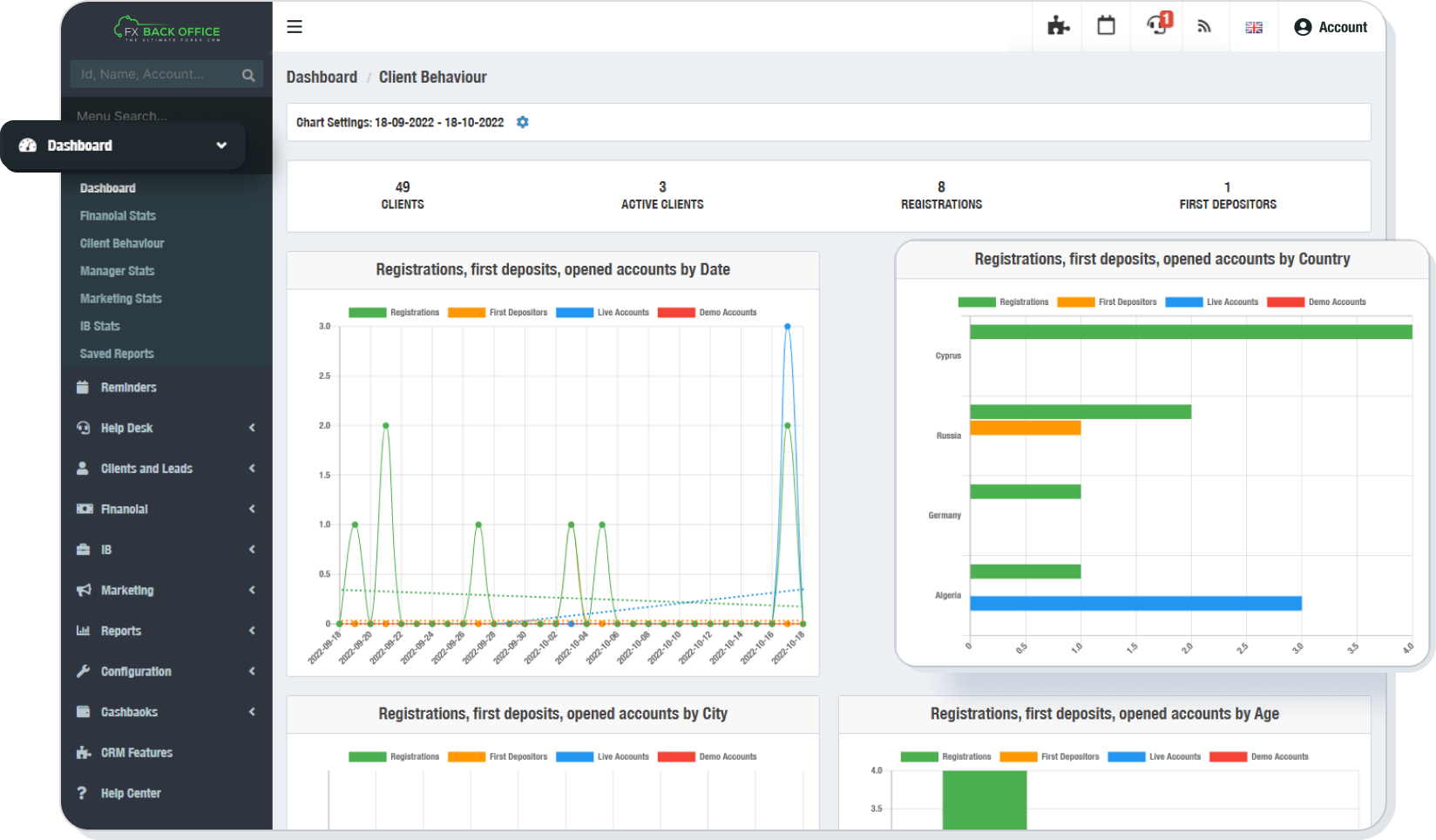Toggle Registrations legend in by Date chart
The width and height of the screenshot is (1436, 840).
point(394,313)
